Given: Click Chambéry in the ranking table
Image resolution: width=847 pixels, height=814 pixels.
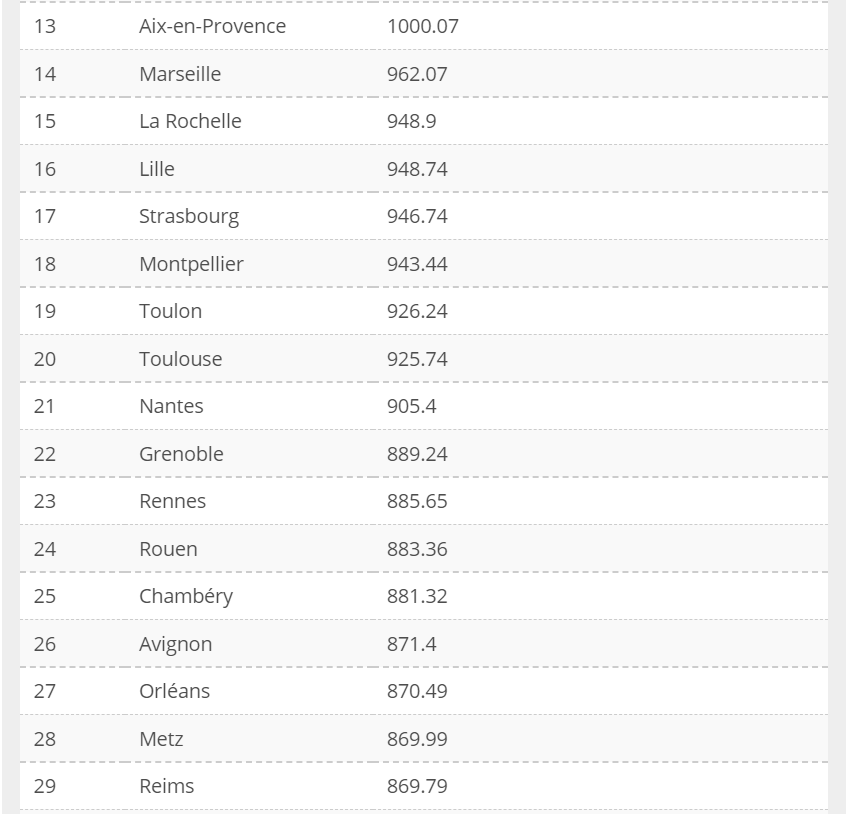Looking at the screenshot, I should (x=186, y=596).
